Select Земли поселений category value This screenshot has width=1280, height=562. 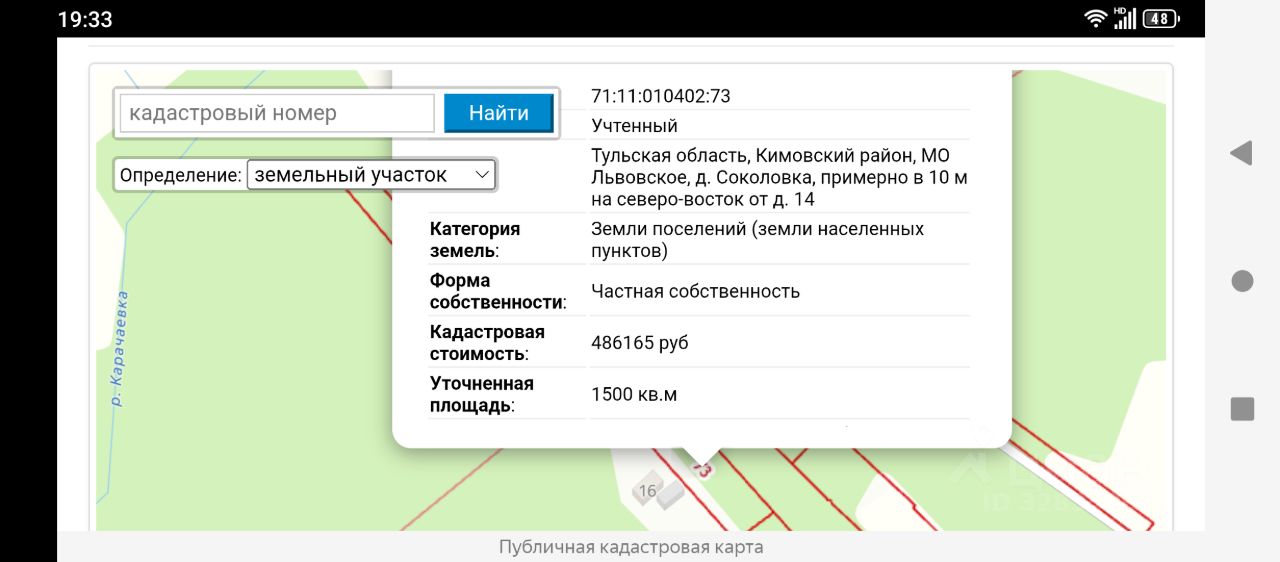click(757, 240)
